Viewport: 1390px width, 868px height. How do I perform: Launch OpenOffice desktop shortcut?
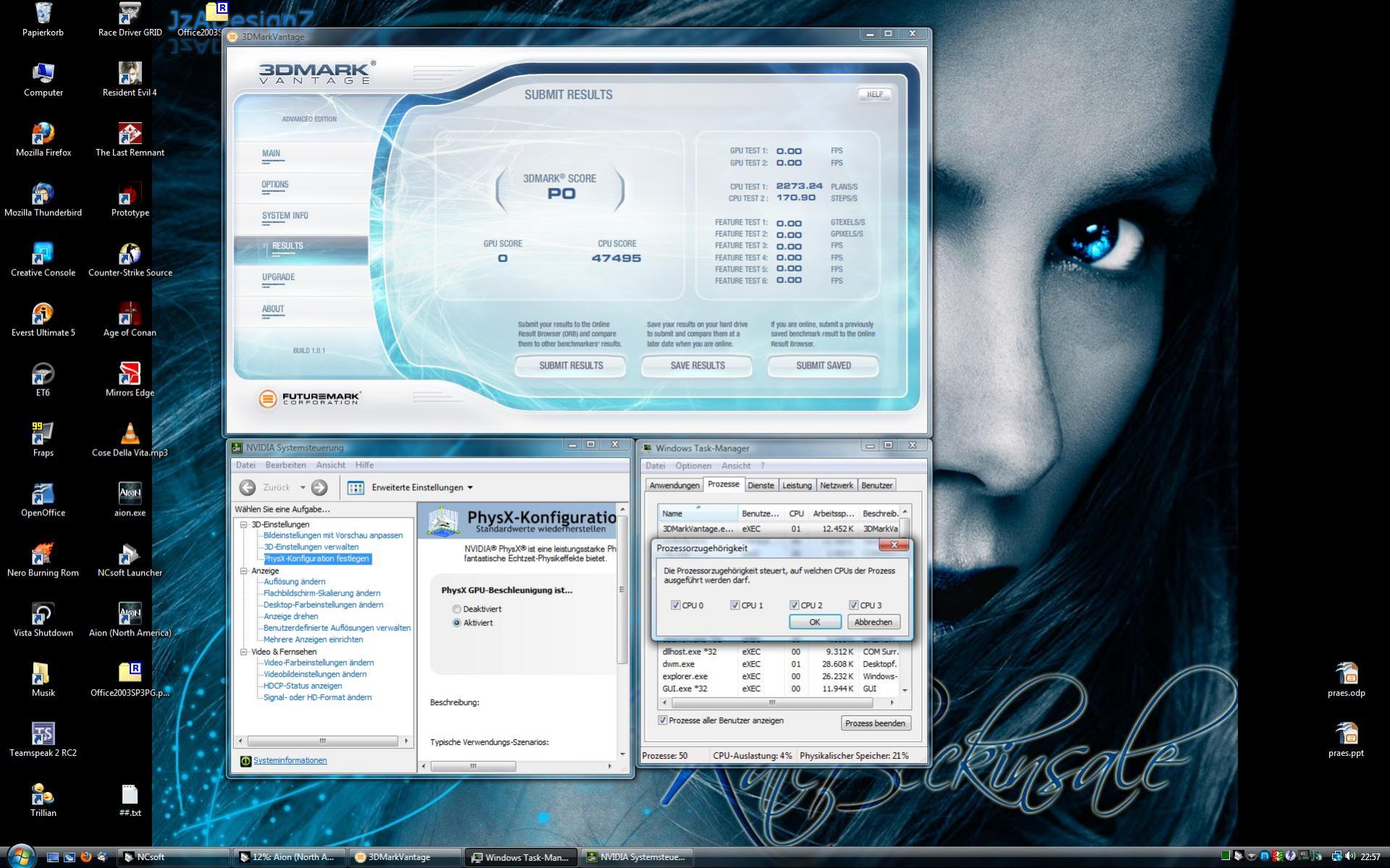pos(43,501)
